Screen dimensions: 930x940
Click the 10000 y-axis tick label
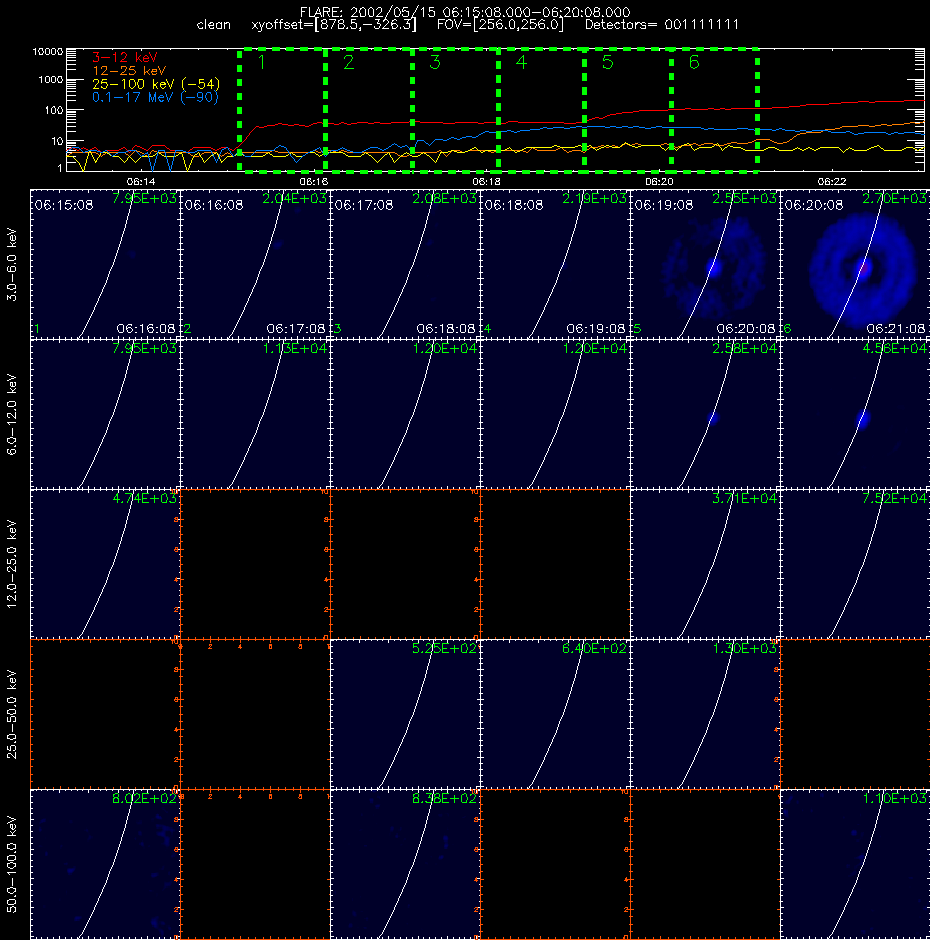47,52
